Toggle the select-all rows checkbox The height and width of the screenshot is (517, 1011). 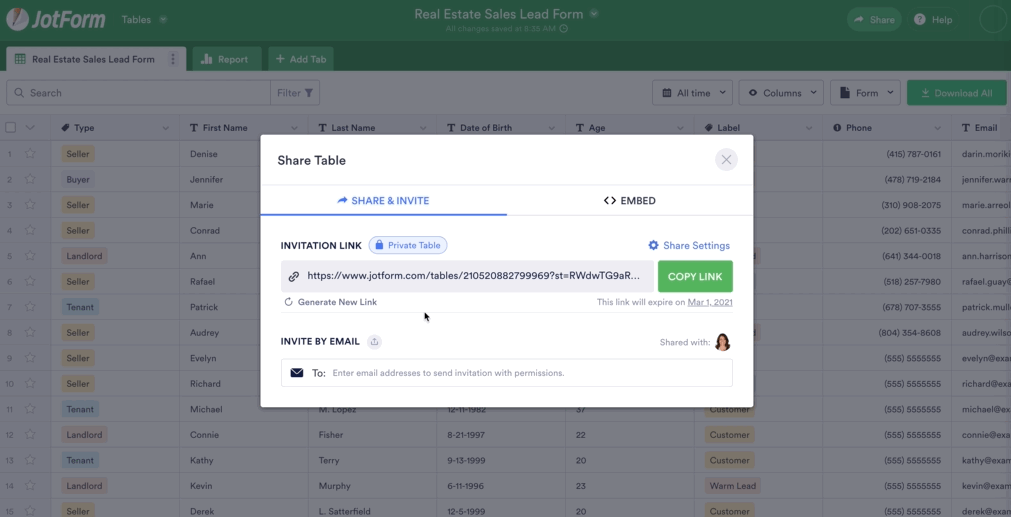pyautogui.click(x=11, y=128)
